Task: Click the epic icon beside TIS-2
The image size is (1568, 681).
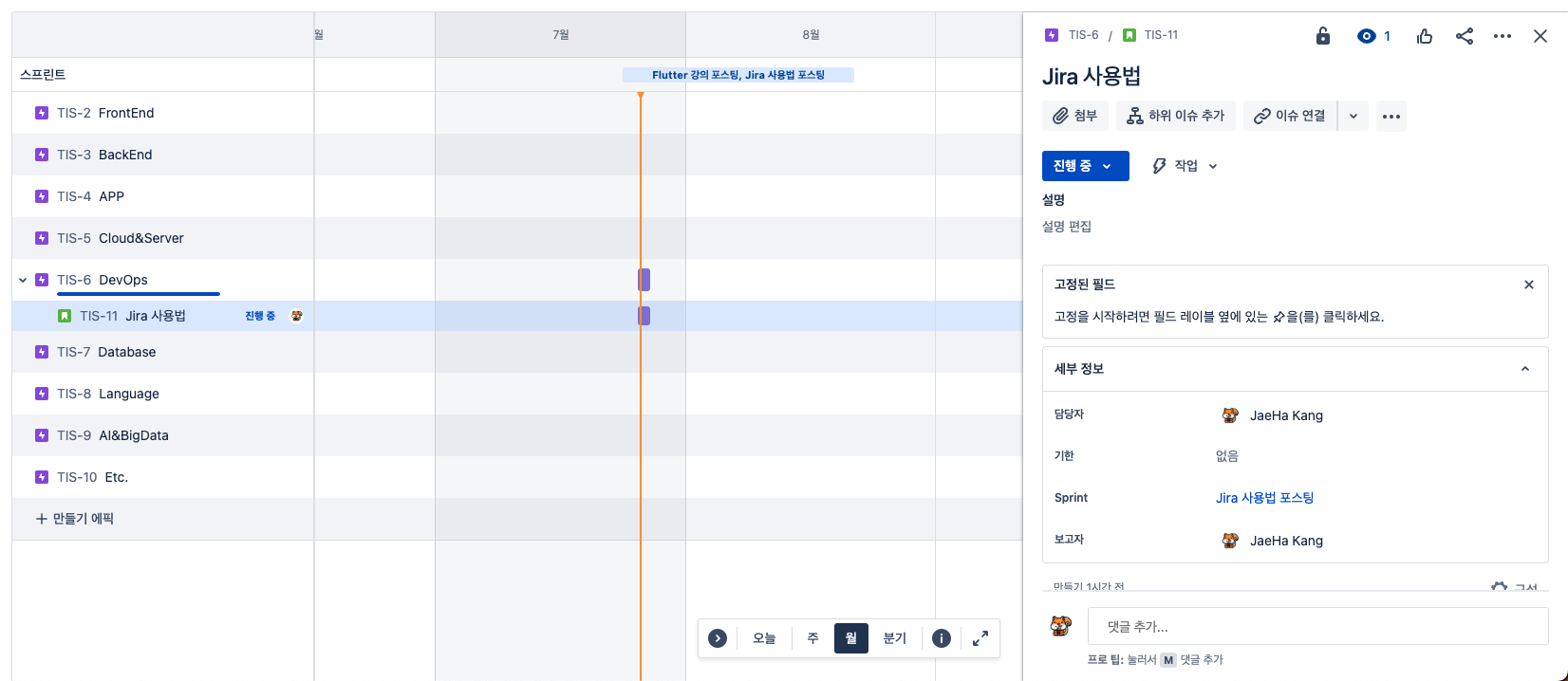Action: coord(42,113)
